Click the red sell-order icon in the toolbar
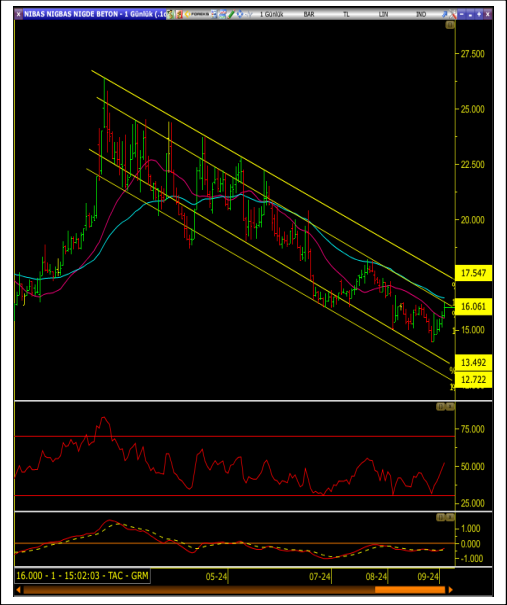 coord(179,14)
